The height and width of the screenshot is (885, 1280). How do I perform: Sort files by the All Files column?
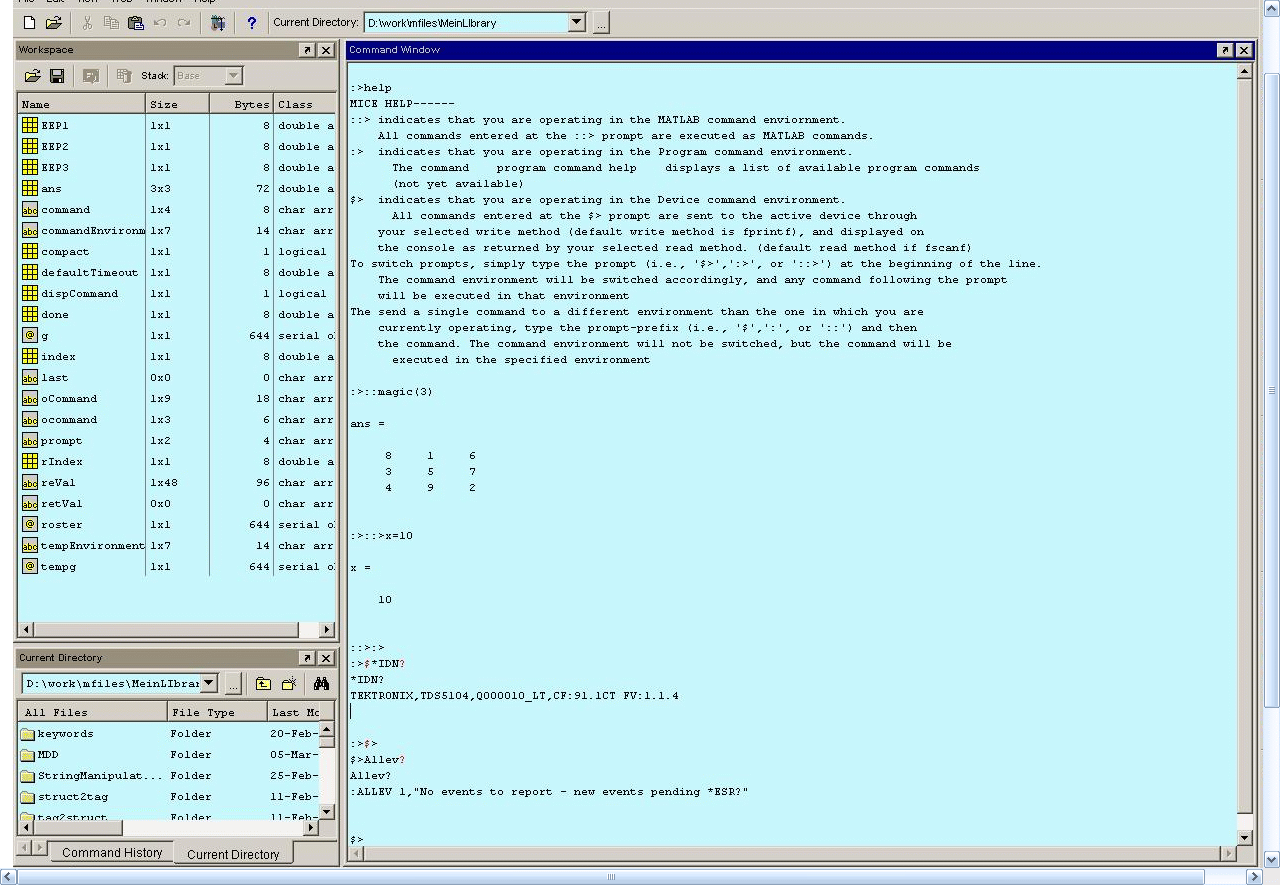click(93, 712)
